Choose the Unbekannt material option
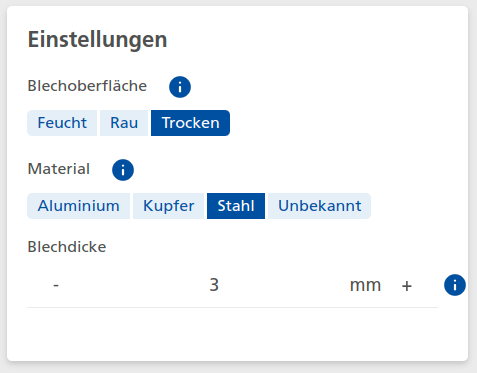 point(319,206)
